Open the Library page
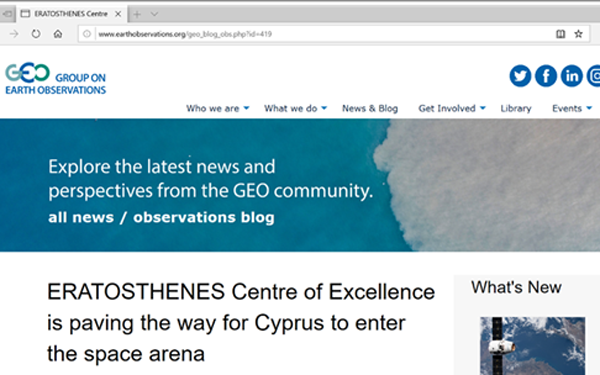 pos(516,109)
